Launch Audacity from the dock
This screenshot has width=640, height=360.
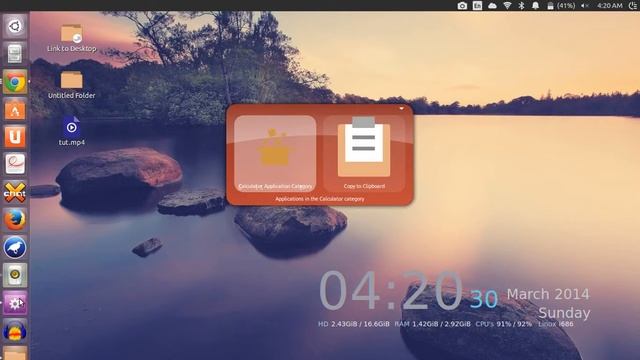click(x=15, y=330)
